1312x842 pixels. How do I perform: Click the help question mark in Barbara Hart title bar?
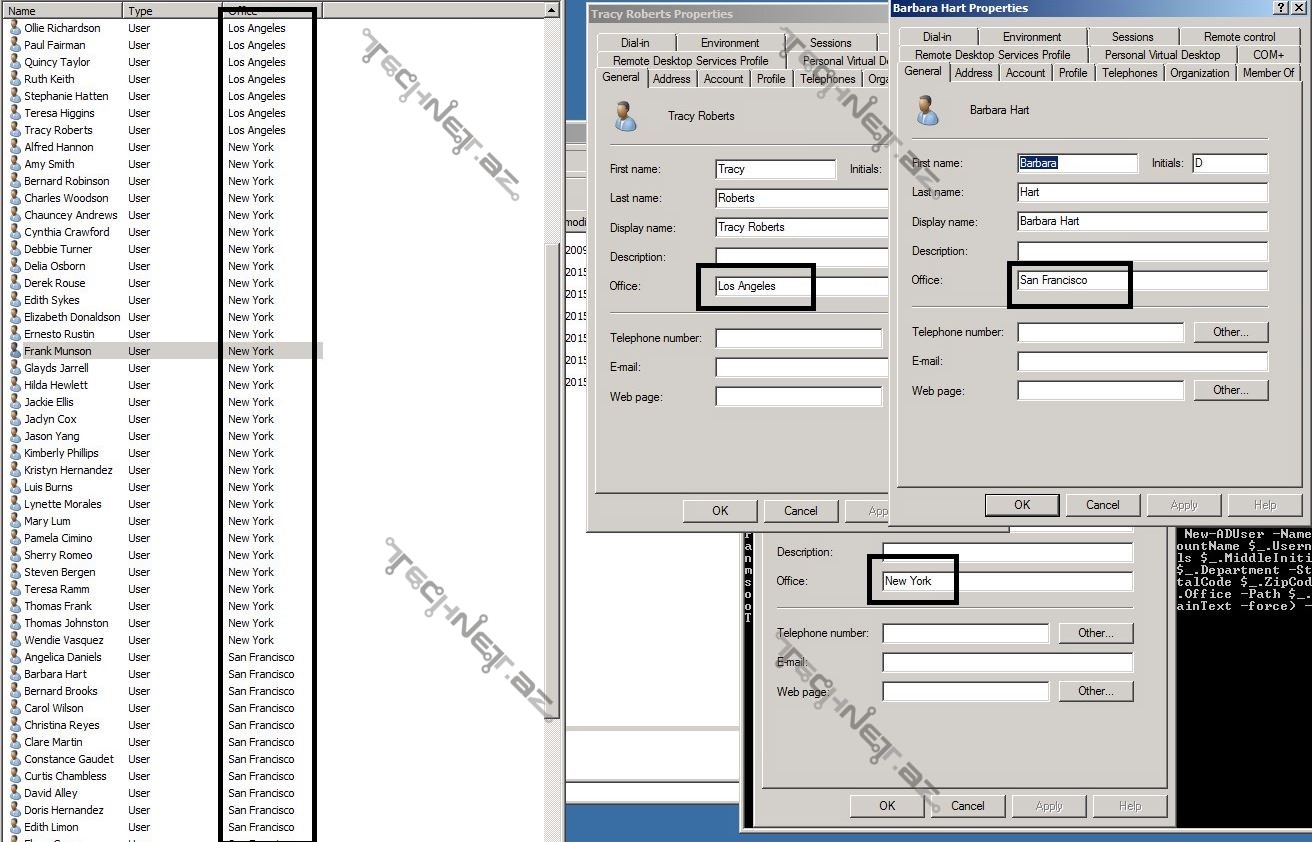click(x=1281, y=8)
